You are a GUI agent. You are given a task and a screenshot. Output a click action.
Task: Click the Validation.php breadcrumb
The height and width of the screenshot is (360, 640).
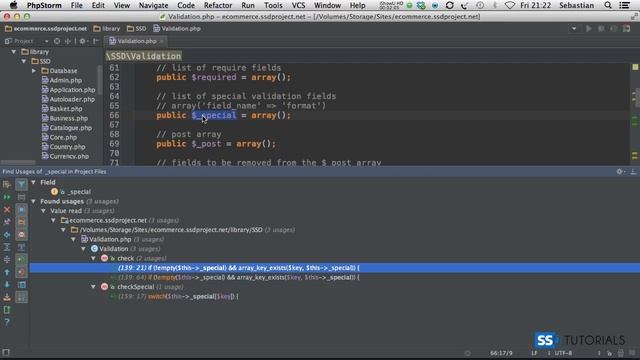[177, 29]
